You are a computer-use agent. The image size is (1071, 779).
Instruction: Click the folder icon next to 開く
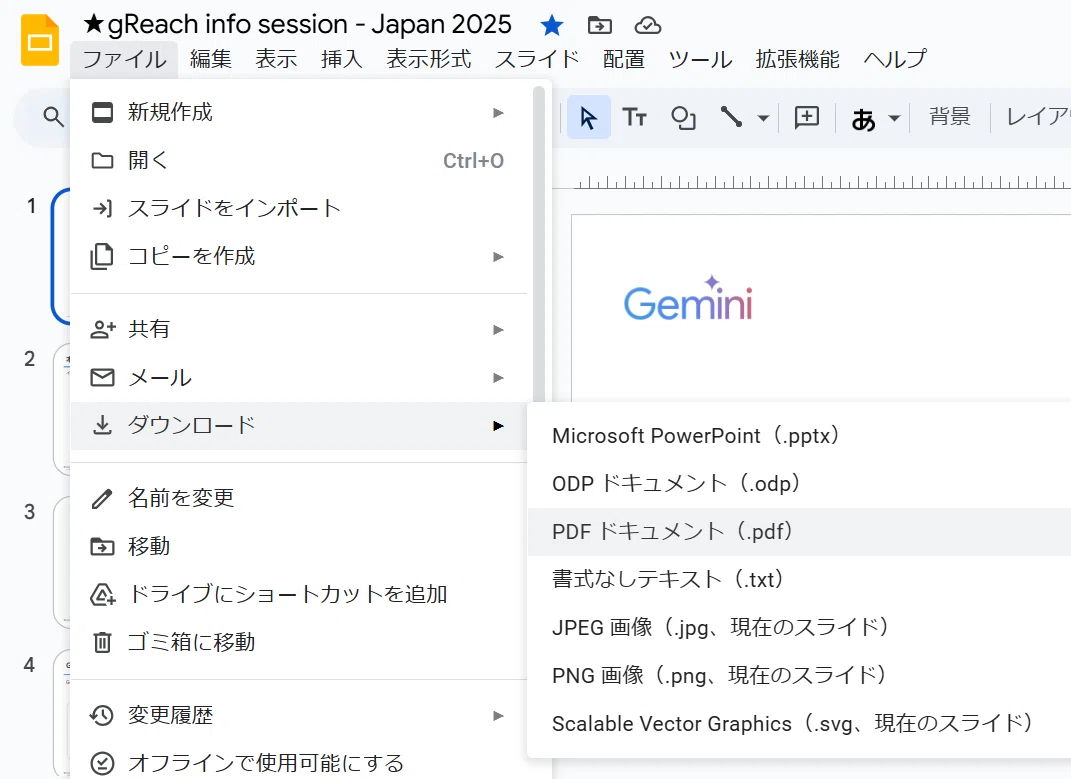click(x=102, y=161)
